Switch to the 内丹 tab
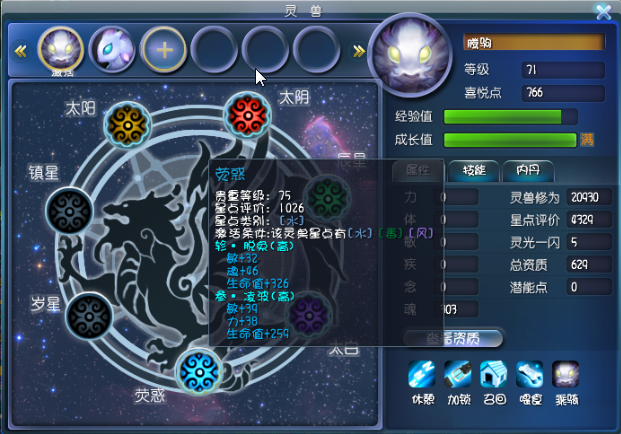 click(528, 171)
